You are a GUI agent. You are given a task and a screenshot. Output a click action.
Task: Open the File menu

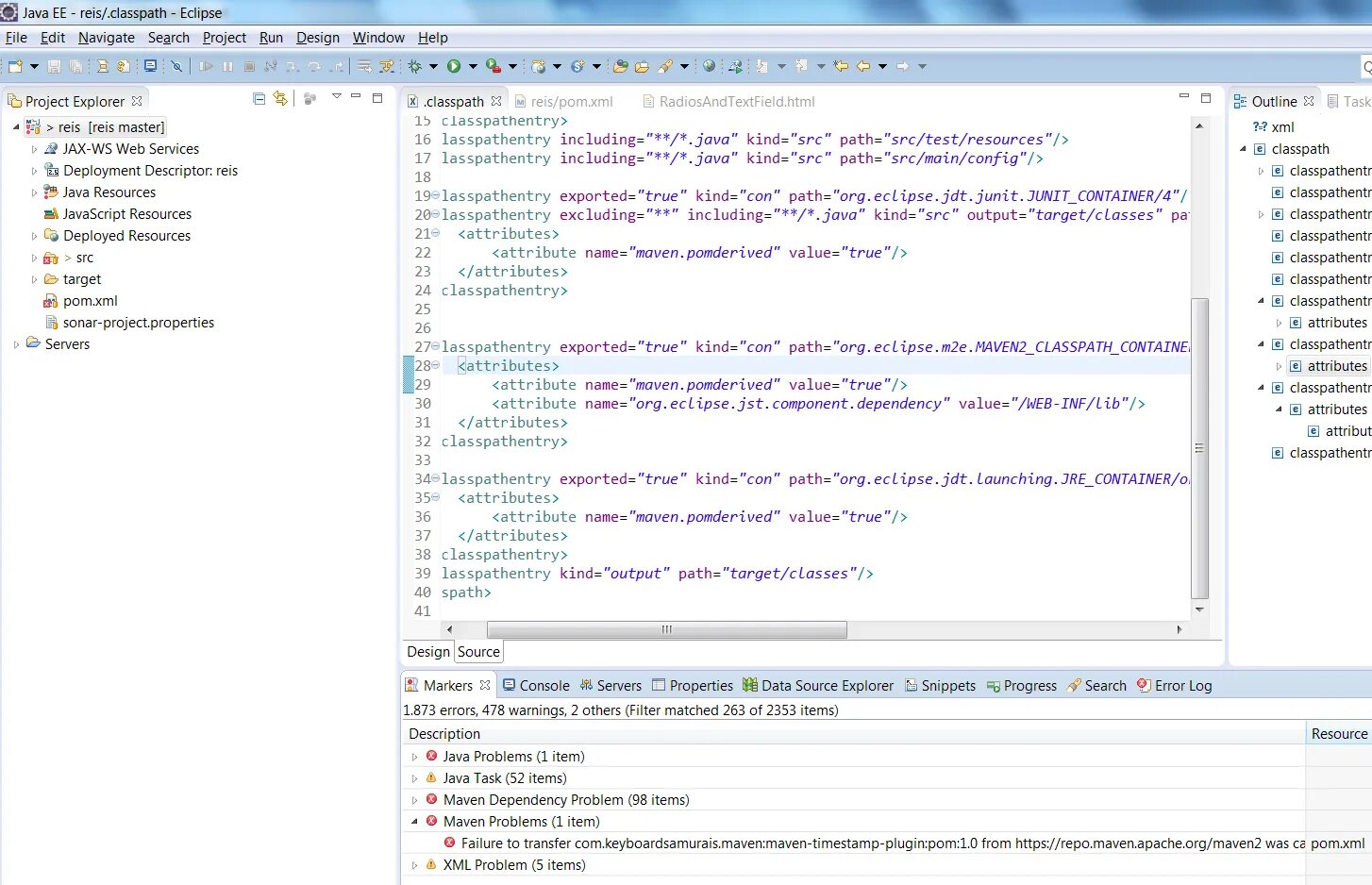16,38
